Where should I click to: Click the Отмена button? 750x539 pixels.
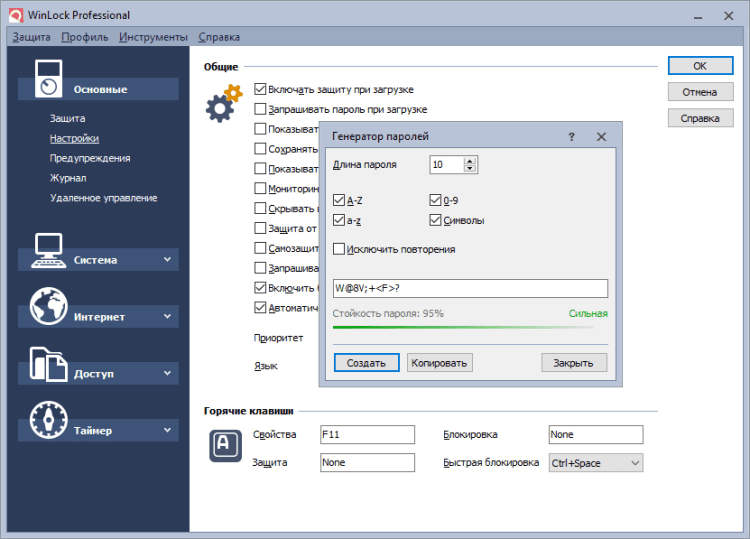pyautogui.click(x=700, y=92)
